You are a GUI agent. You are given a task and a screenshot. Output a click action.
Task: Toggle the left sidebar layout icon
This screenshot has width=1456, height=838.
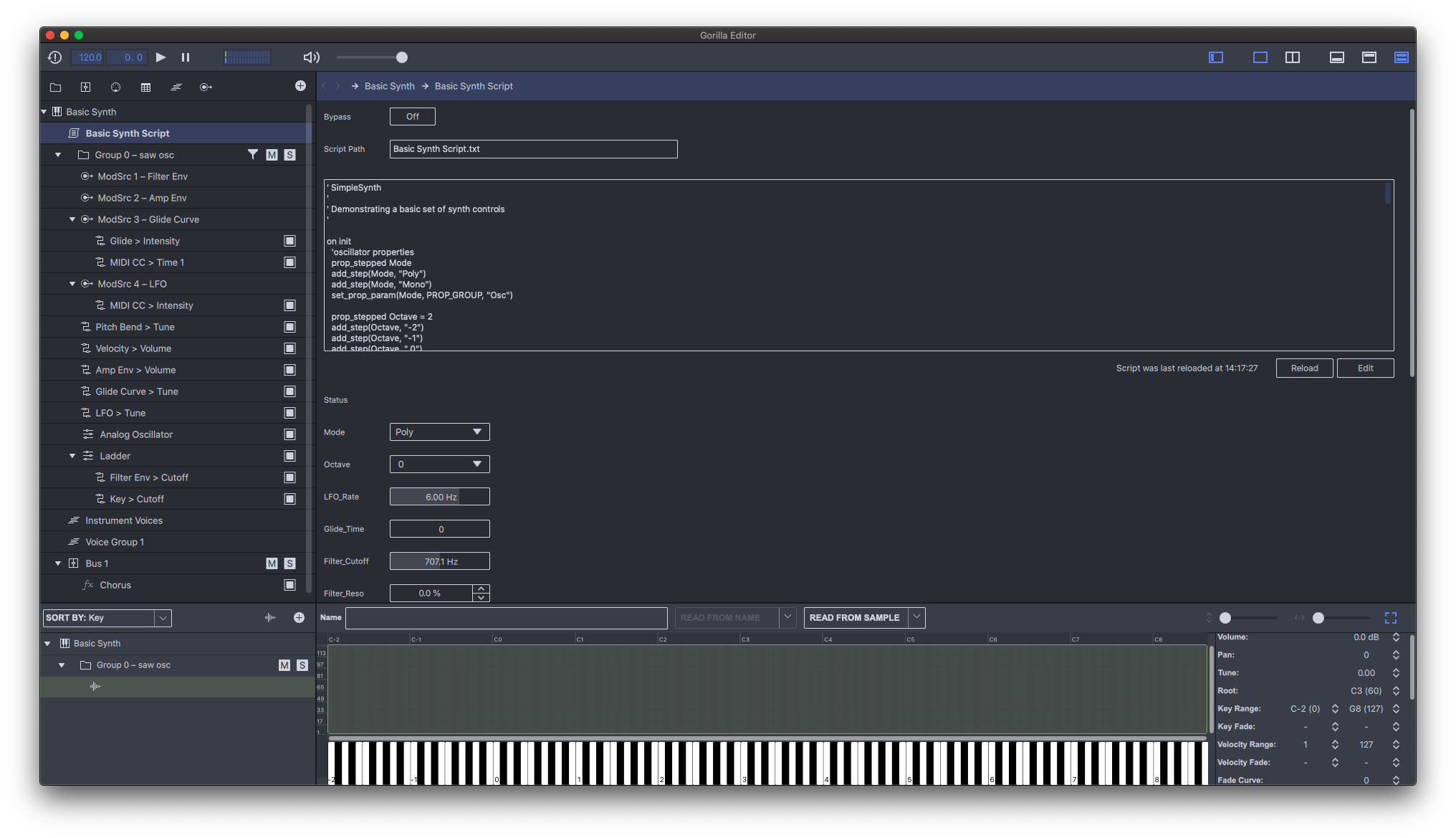click(1216, 57)
